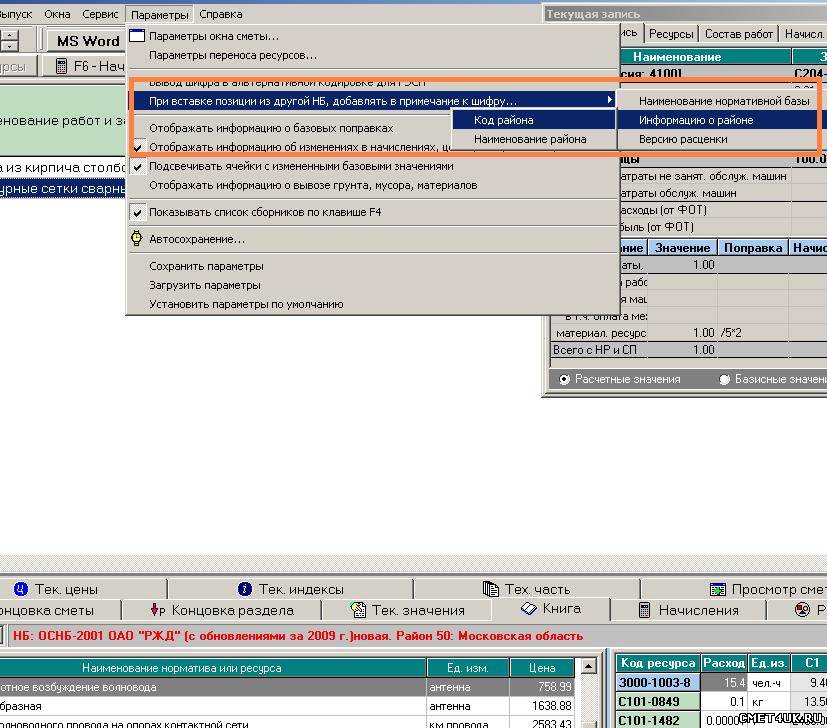The image size is (827, 728).
Task: Click Загрузить параметры
Action: [372, 285]
